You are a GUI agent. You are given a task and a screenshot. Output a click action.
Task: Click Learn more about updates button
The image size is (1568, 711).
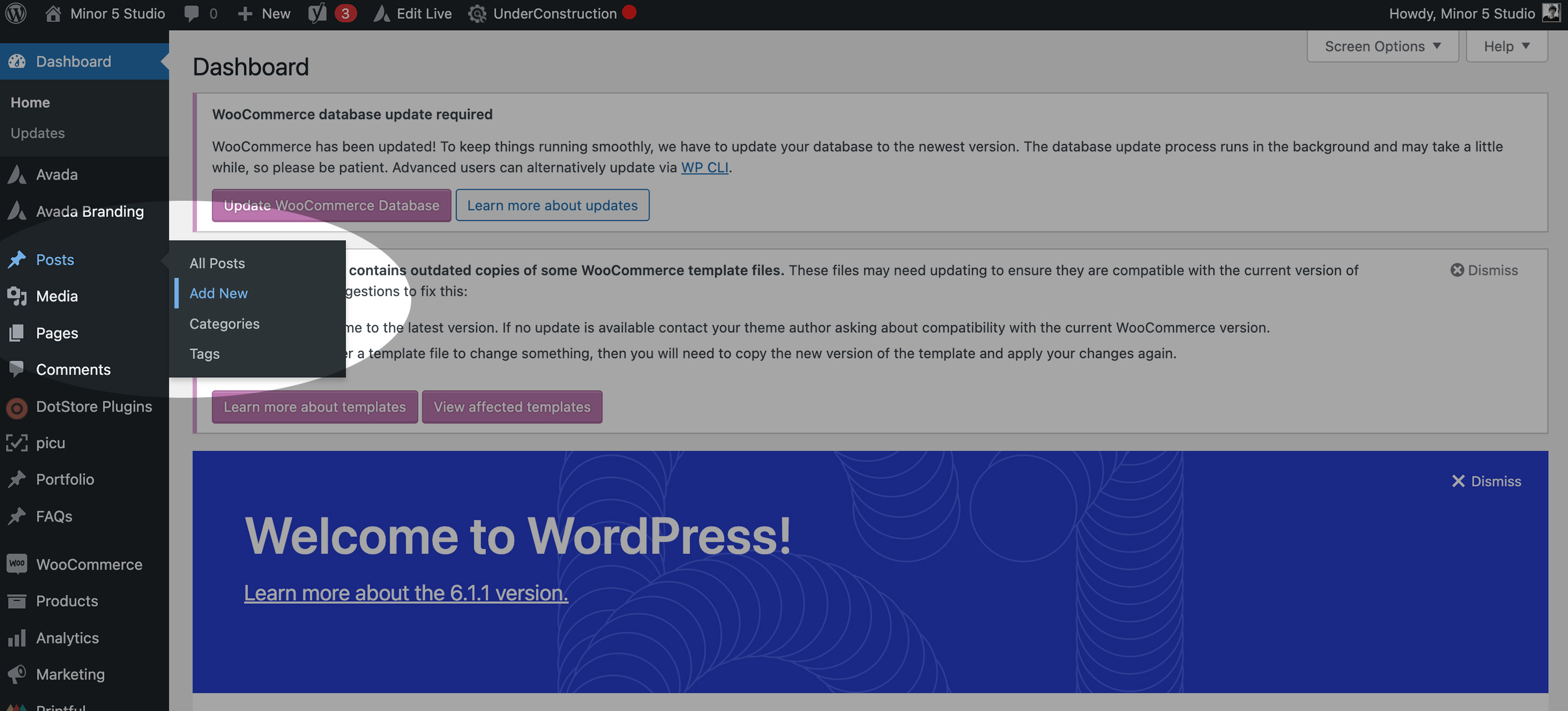(x=552, y=205)
